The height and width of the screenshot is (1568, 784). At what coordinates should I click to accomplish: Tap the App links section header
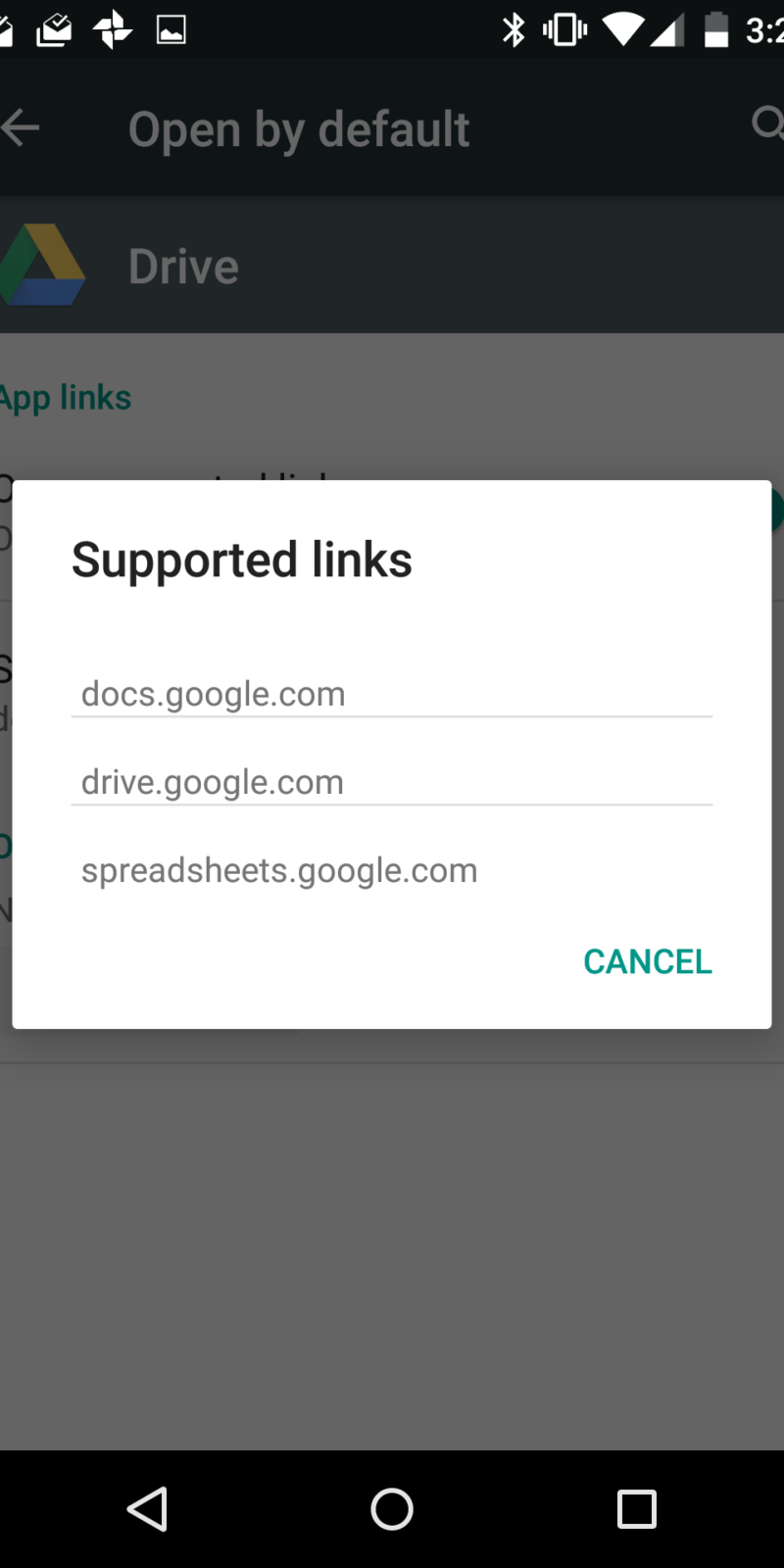point(65,398)
